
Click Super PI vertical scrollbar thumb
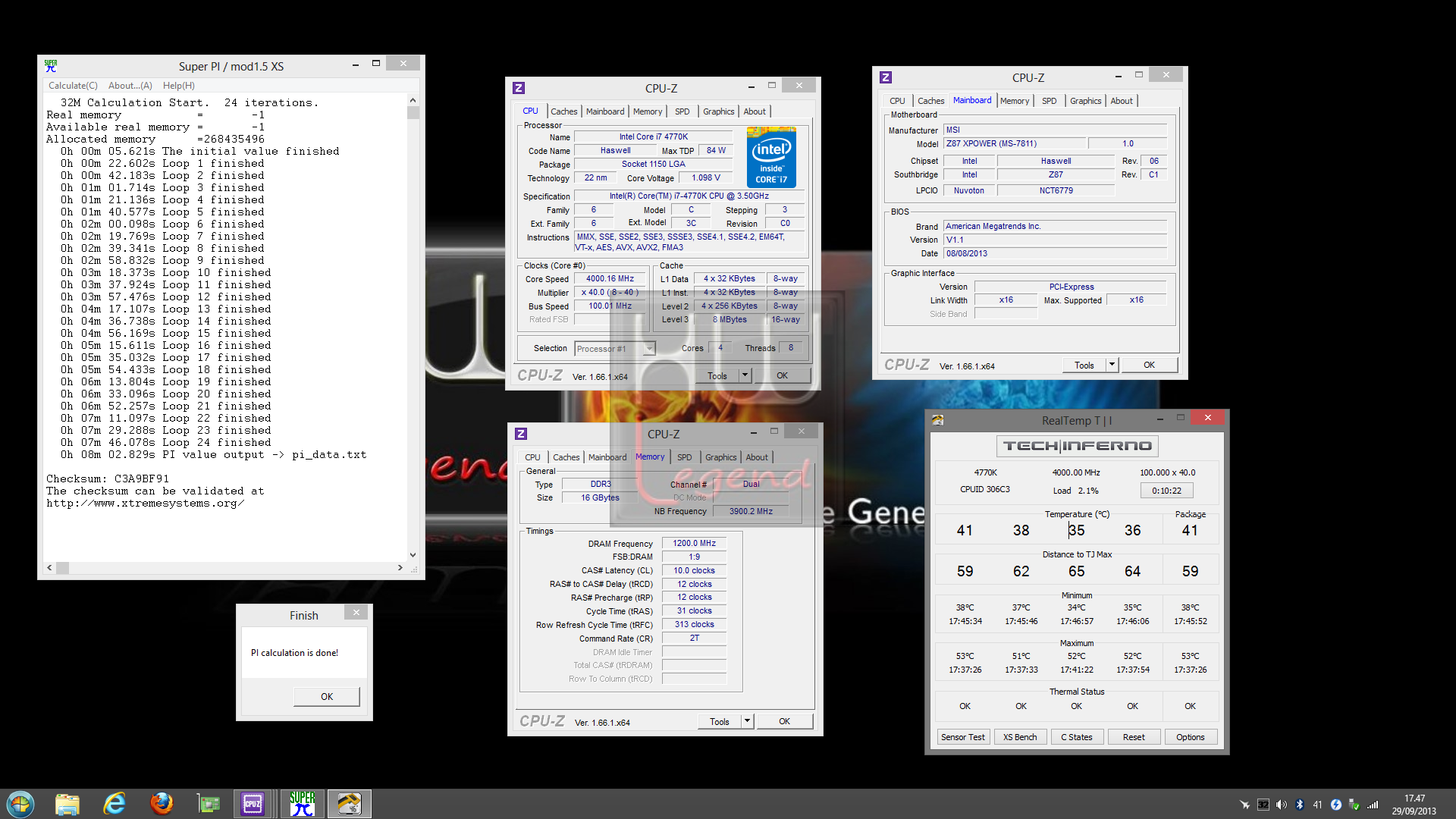click(x=413, y=113)
